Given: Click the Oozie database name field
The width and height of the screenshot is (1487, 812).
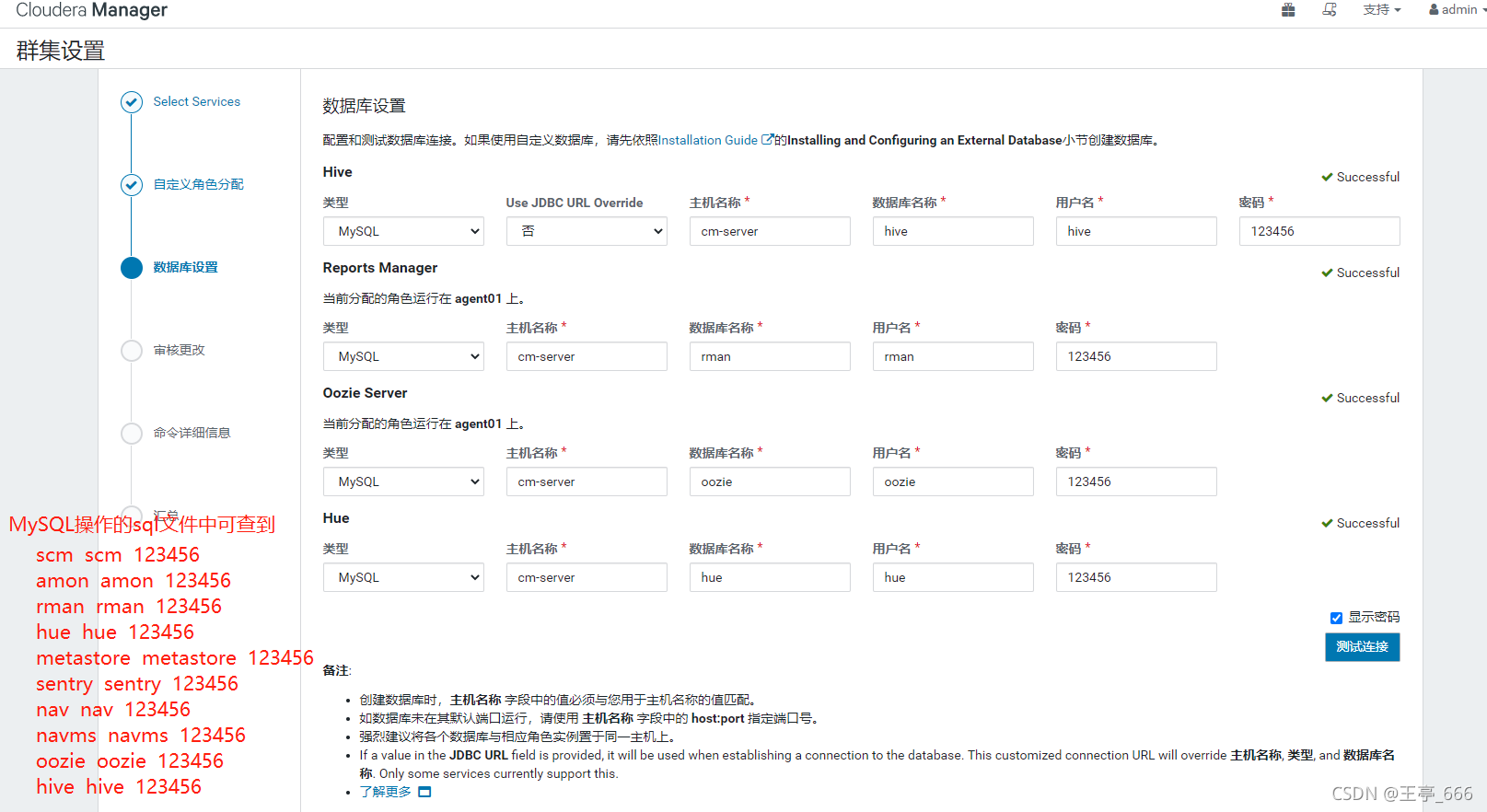Looking at the screenshot, I should 770,481.
